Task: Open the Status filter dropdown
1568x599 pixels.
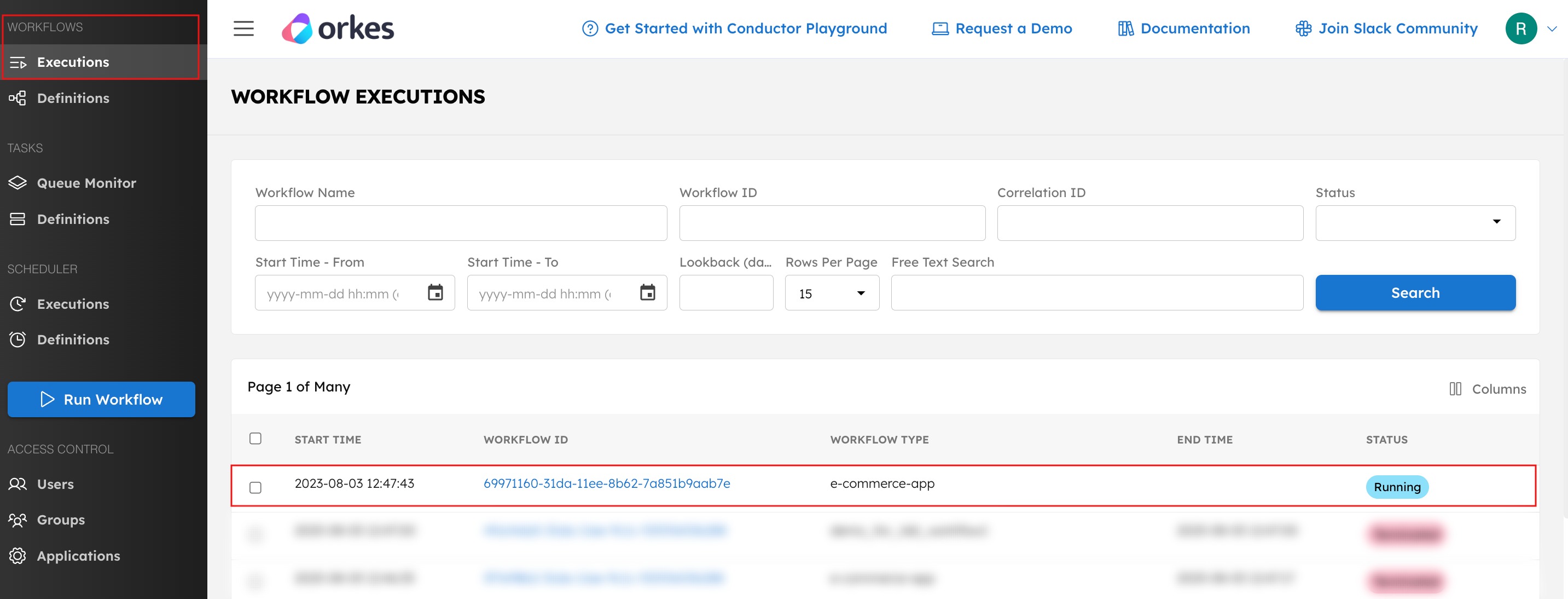Action: pos(1496,222)
